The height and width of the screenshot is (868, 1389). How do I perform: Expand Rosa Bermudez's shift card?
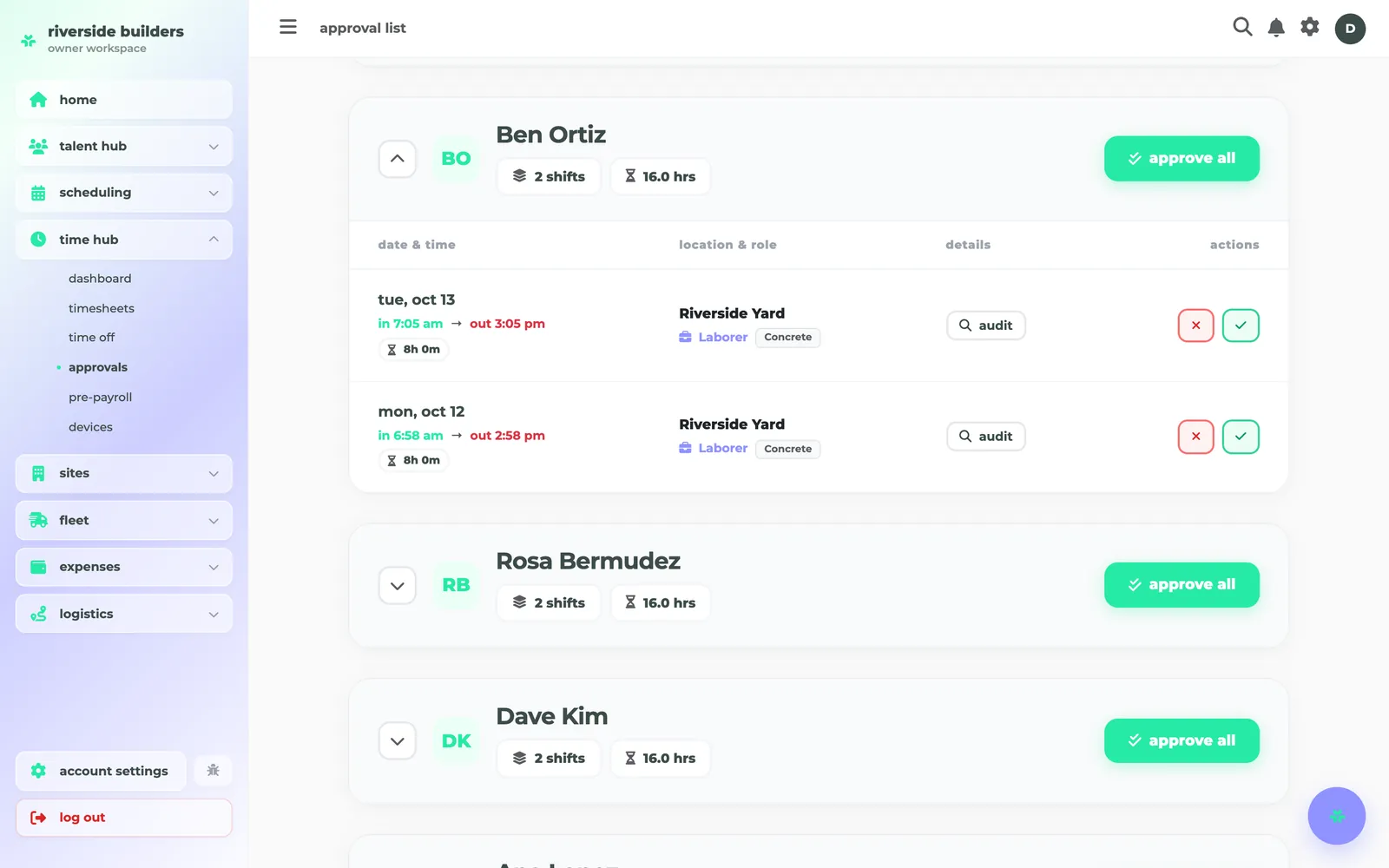pyautogui.click(x=397, y=585)
